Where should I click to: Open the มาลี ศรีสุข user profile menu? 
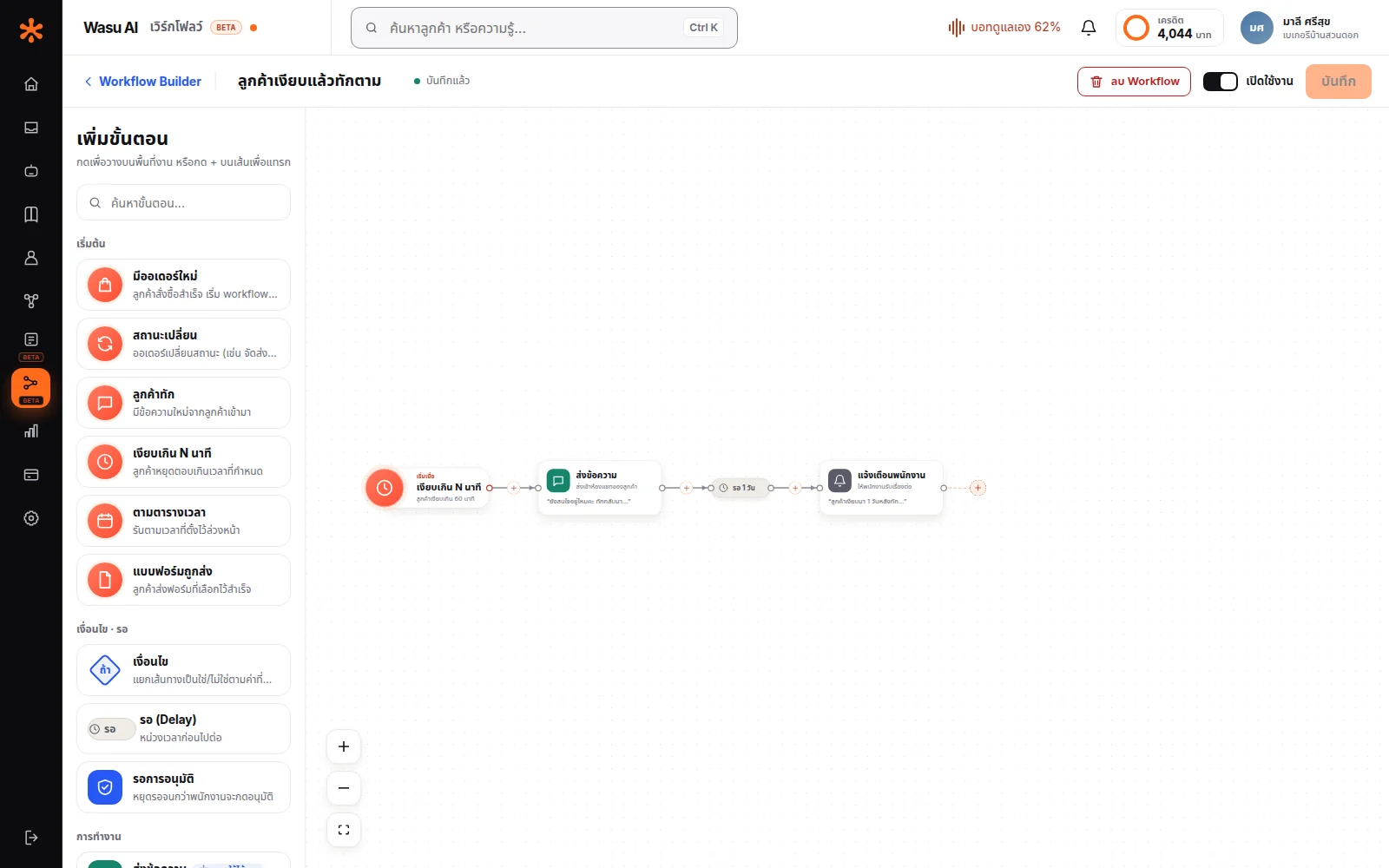1300,28
